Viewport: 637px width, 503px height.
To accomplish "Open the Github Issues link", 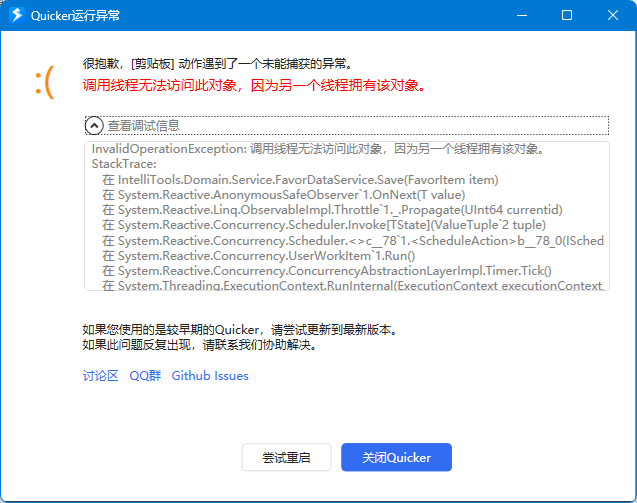I will (x=210, y=375).
